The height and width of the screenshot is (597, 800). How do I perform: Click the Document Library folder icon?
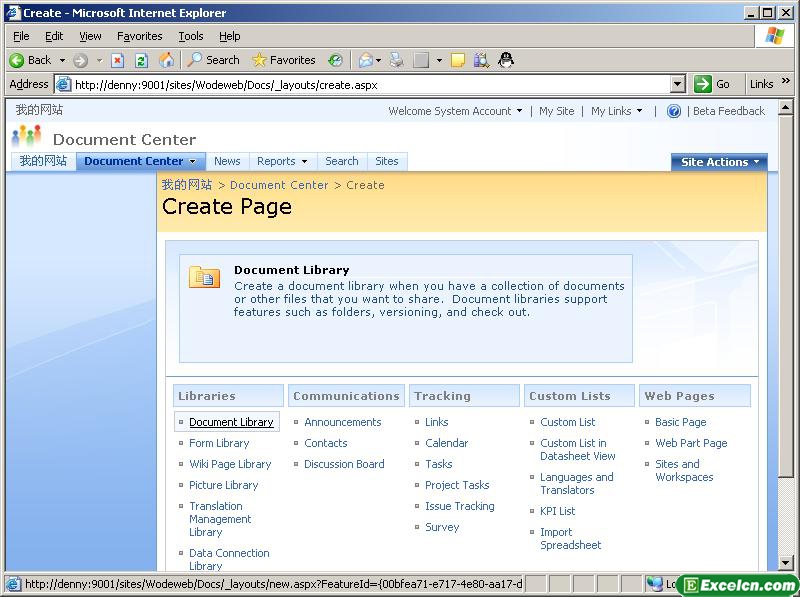(204, 277)
